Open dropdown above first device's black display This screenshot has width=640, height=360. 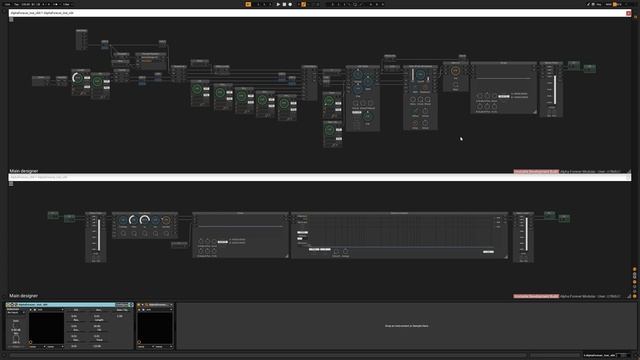click(x=51, y=310)
